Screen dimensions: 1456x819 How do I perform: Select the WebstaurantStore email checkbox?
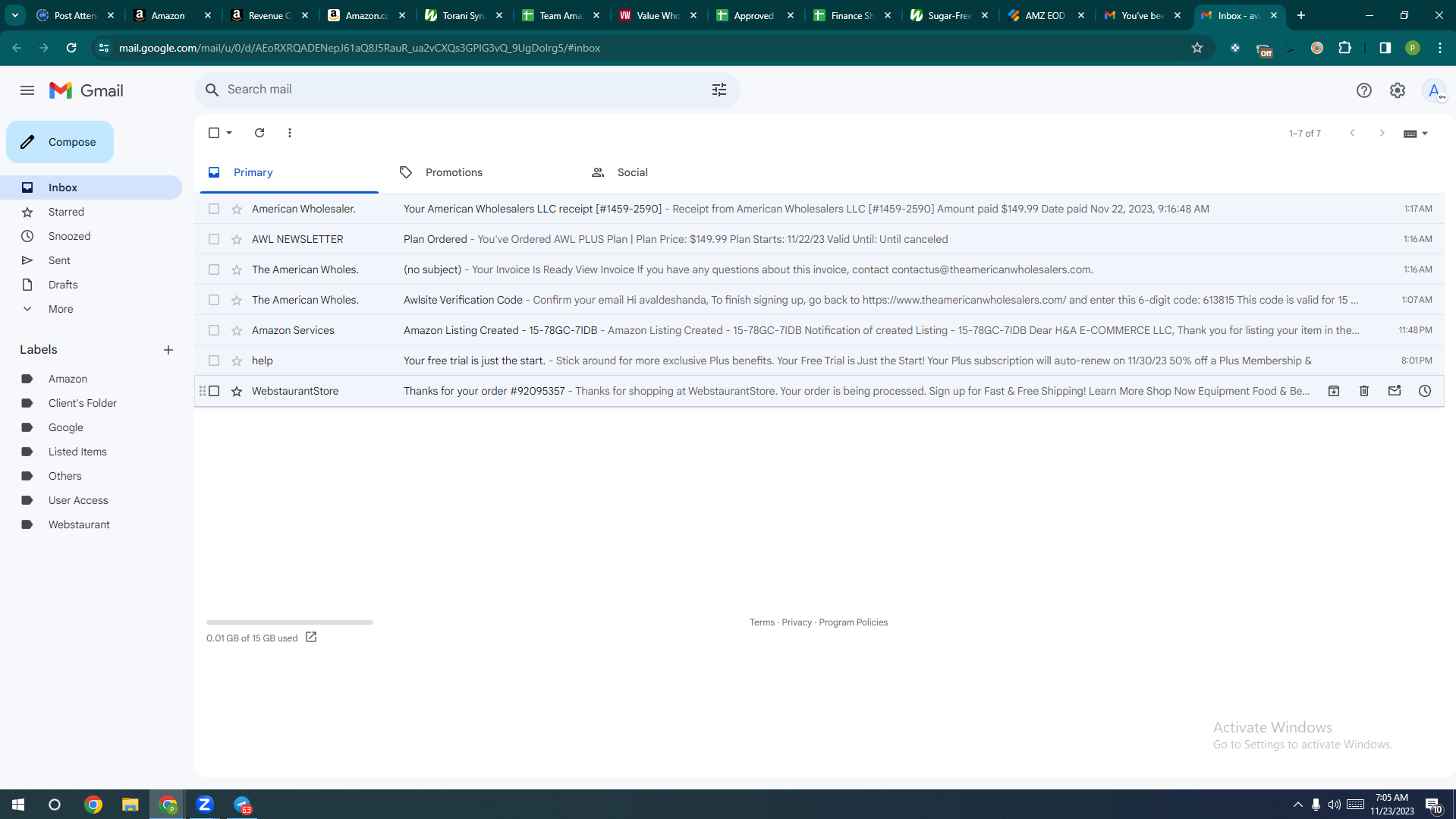[214, 391]
